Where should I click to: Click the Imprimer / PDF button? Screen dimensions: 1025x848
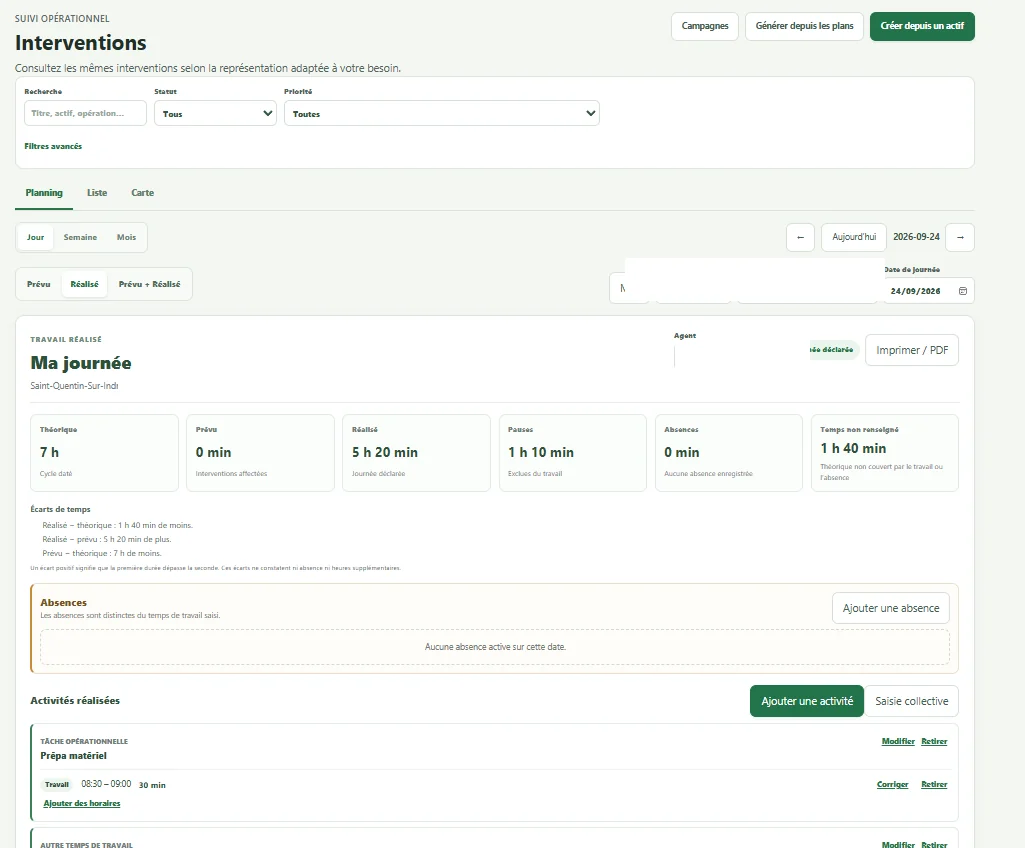click(x=912, y=350)
